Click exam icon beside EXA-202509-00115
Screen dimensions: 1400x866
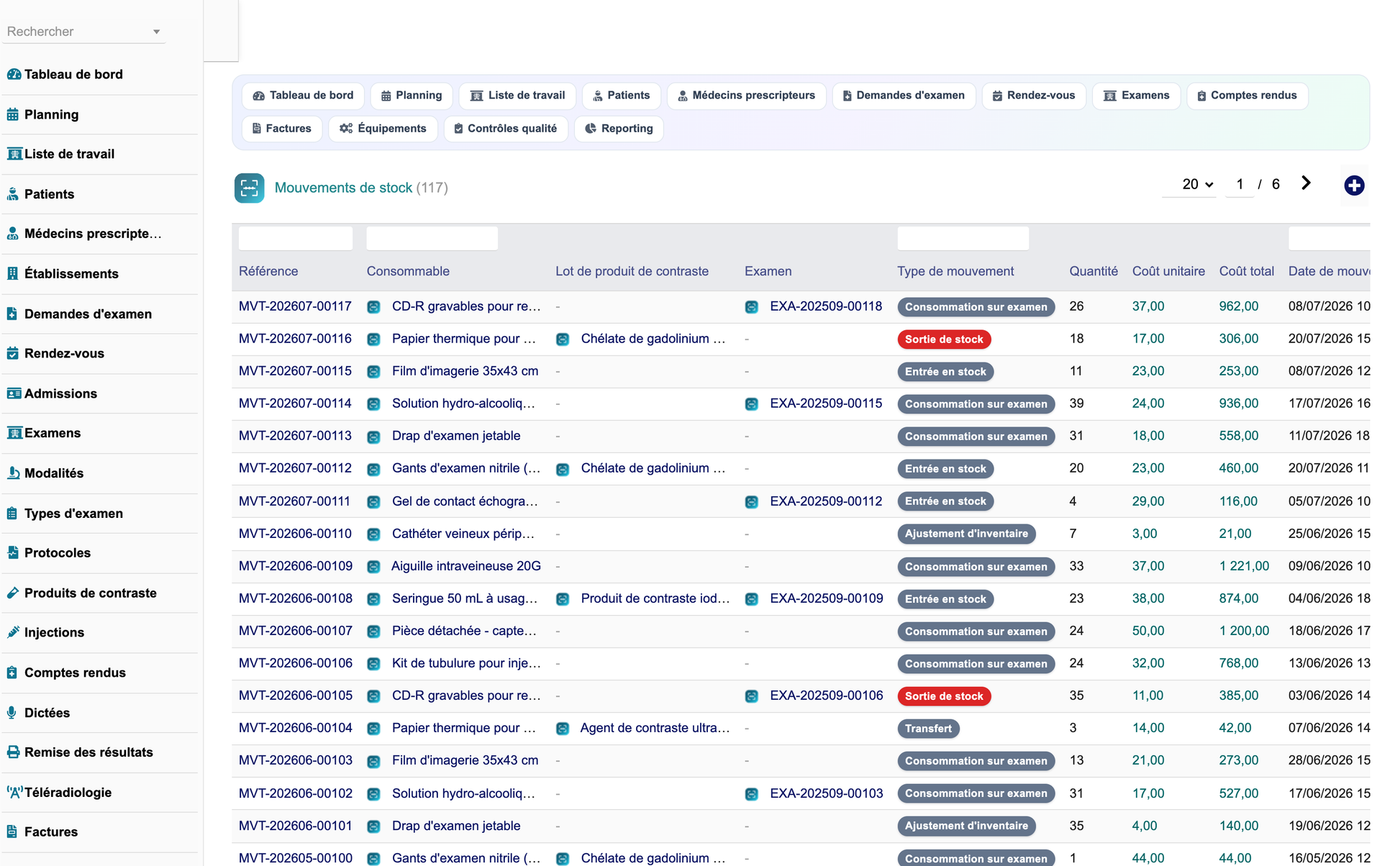tap(751, 404)
